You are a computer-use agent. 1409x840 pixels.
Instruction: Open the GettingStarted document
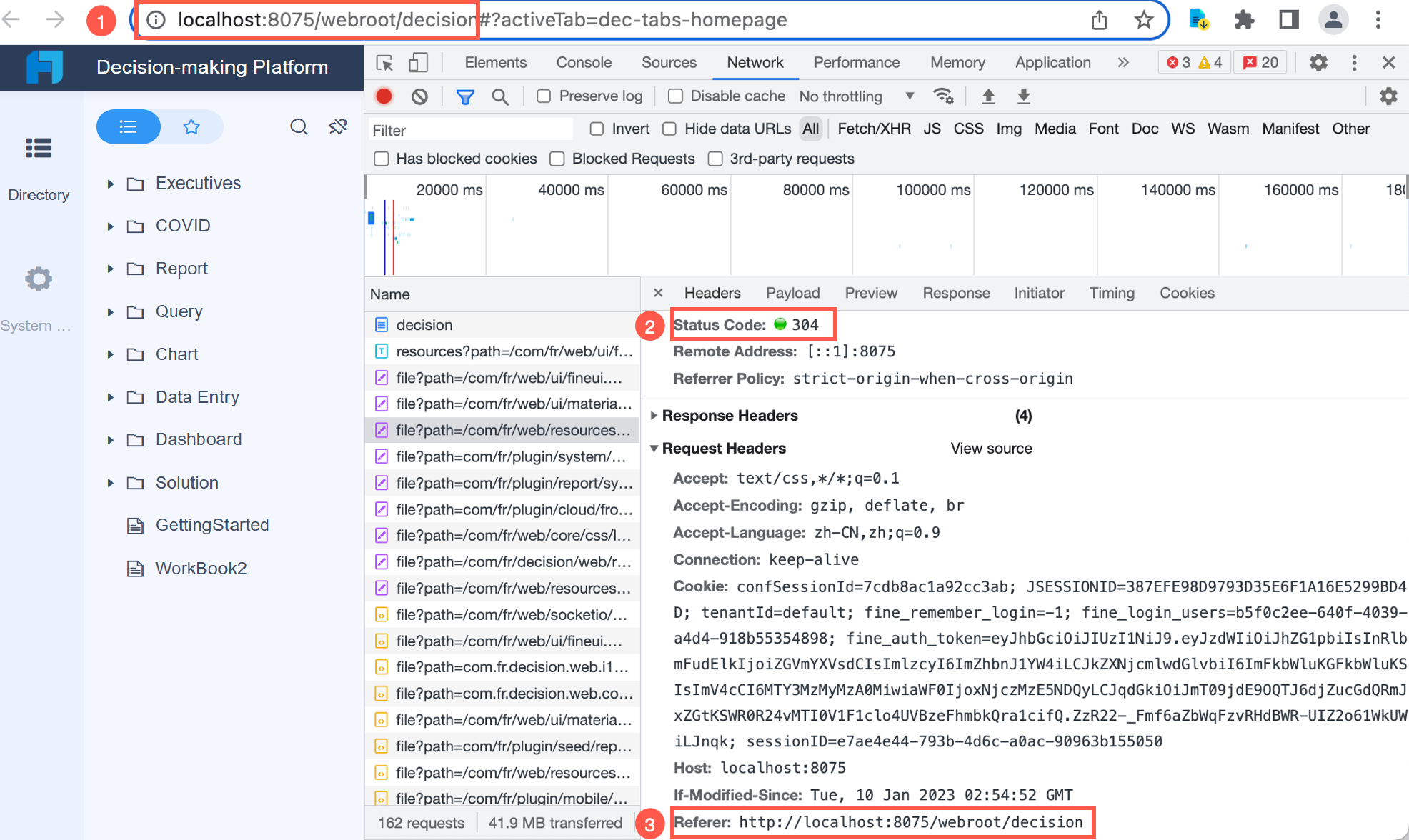tap(211, 525)
